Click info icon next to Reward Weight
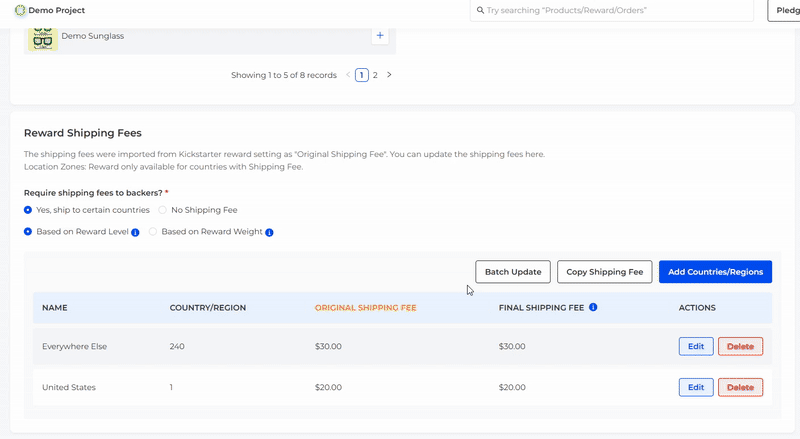Image resolution: width=800 pixels, height=439 pixels. [x=269, y=232]
